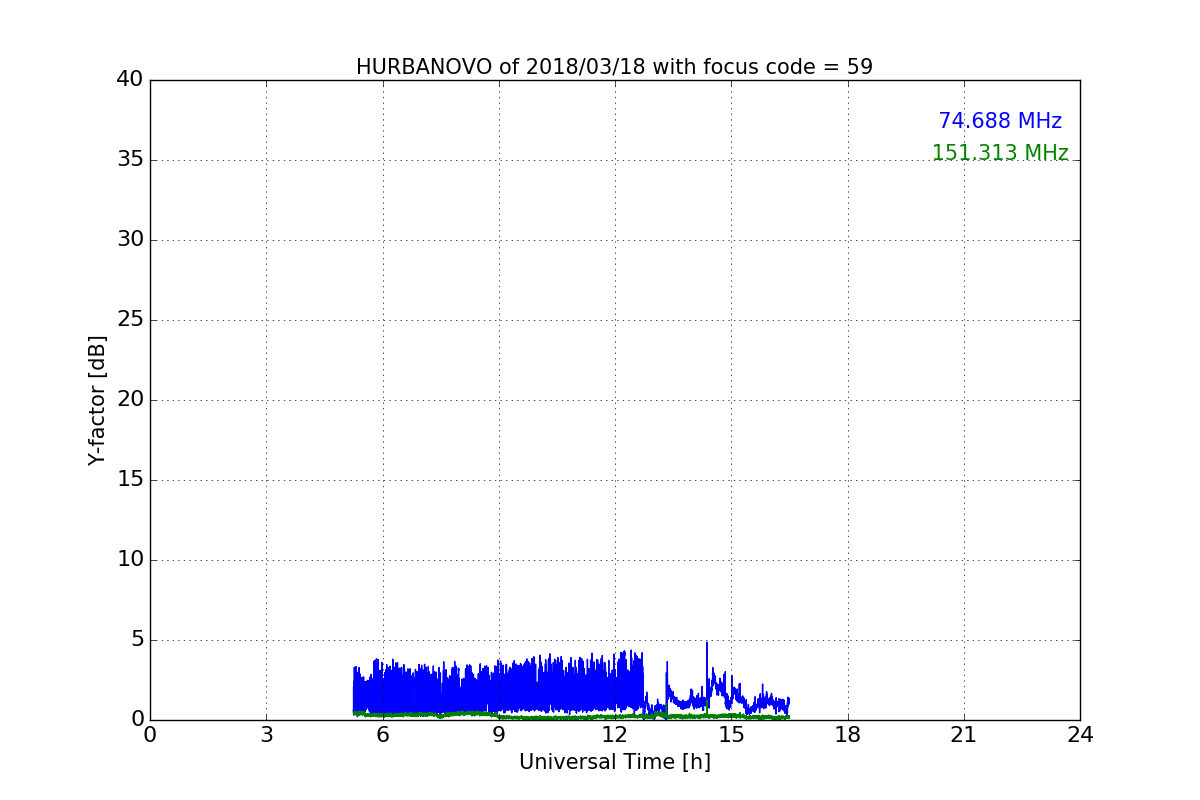The image size is (1200, 800).
Task: Click x-axis tick label 24
Action: pyautogui.click(x=1080, y=735)
